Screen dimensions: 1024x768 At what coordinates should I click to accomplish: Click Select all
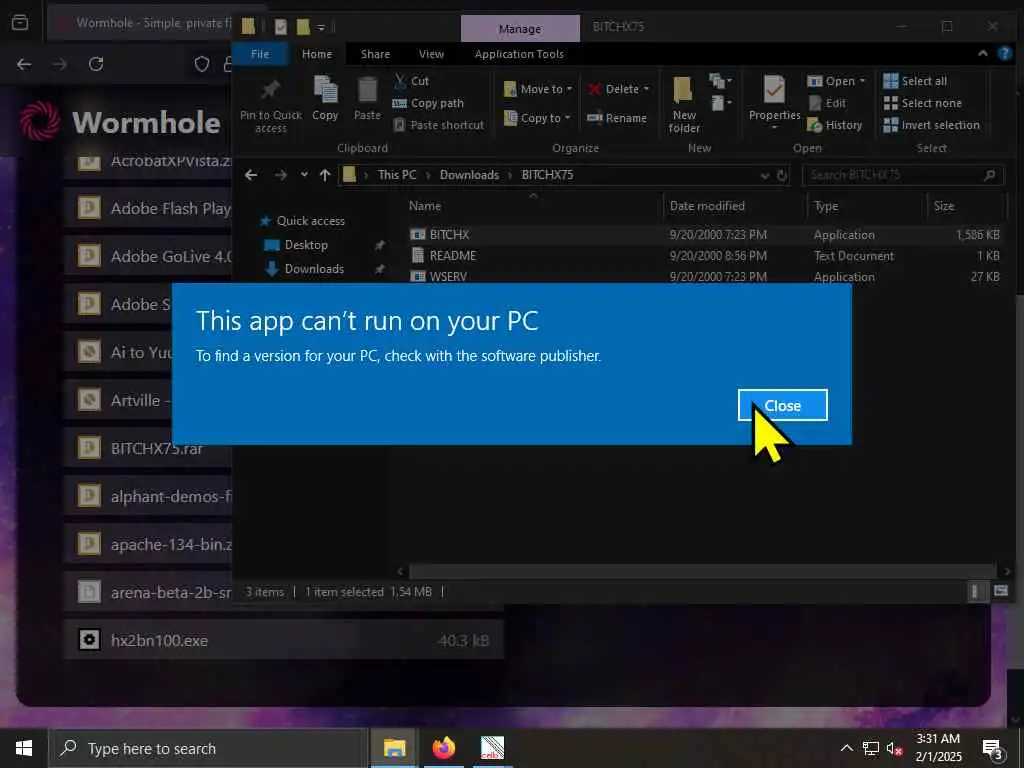tap(915, 81)
